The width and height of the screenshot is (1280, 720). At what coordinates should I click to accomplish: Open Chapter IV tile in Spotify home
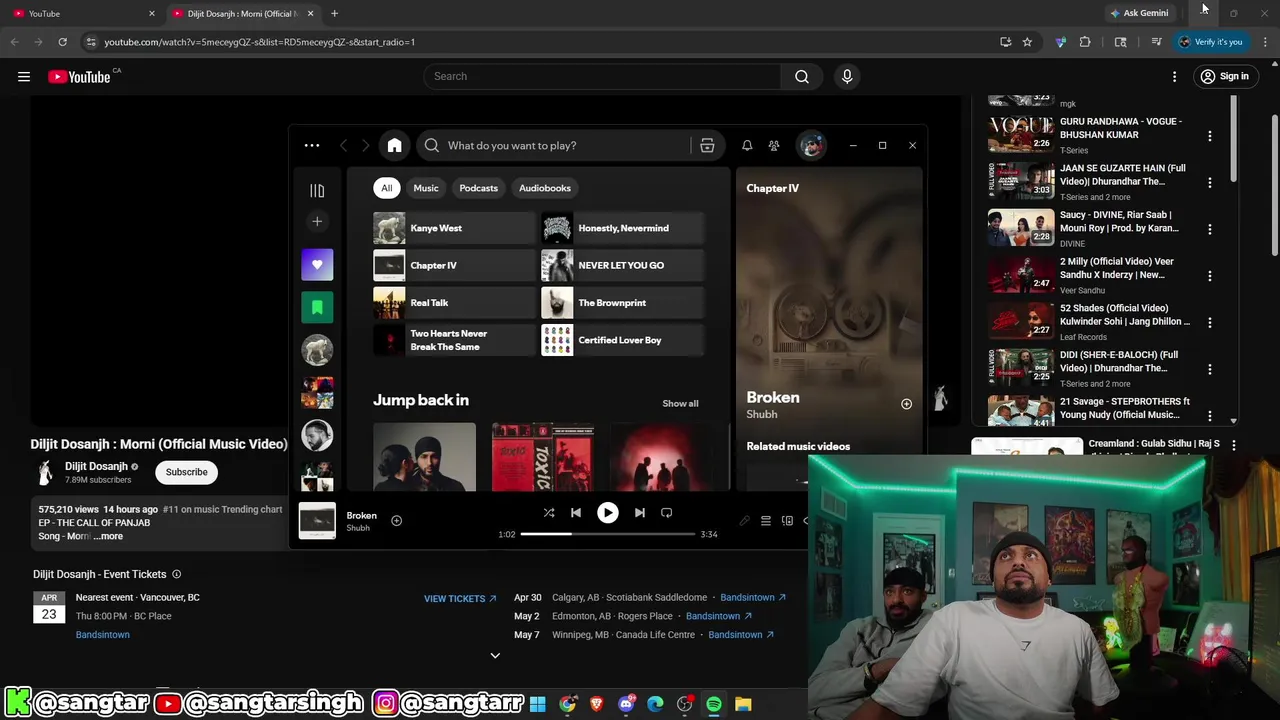[x=454, y=265]
